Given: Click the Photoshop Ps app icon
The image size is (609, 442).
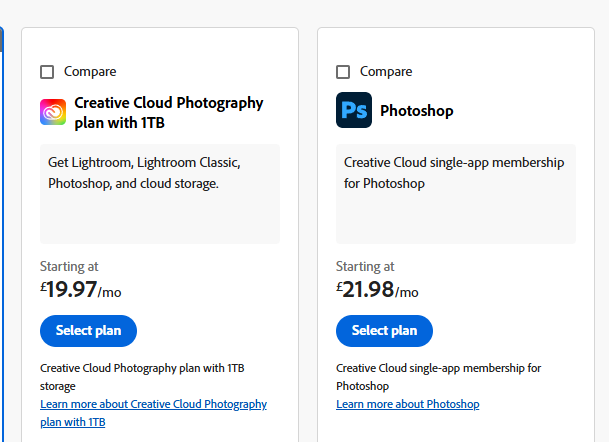Looking at the screenshot, I should (x=354, y=110).
